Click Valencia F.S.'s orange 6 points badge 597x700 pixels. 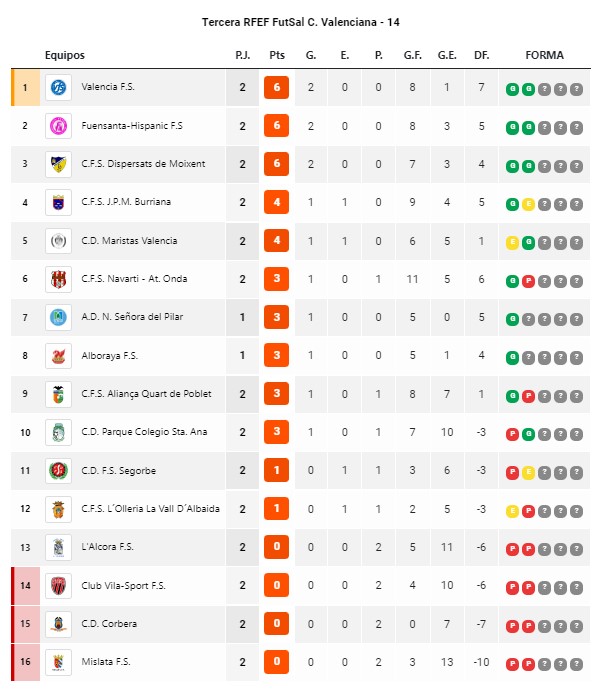[x=276, y=87]
